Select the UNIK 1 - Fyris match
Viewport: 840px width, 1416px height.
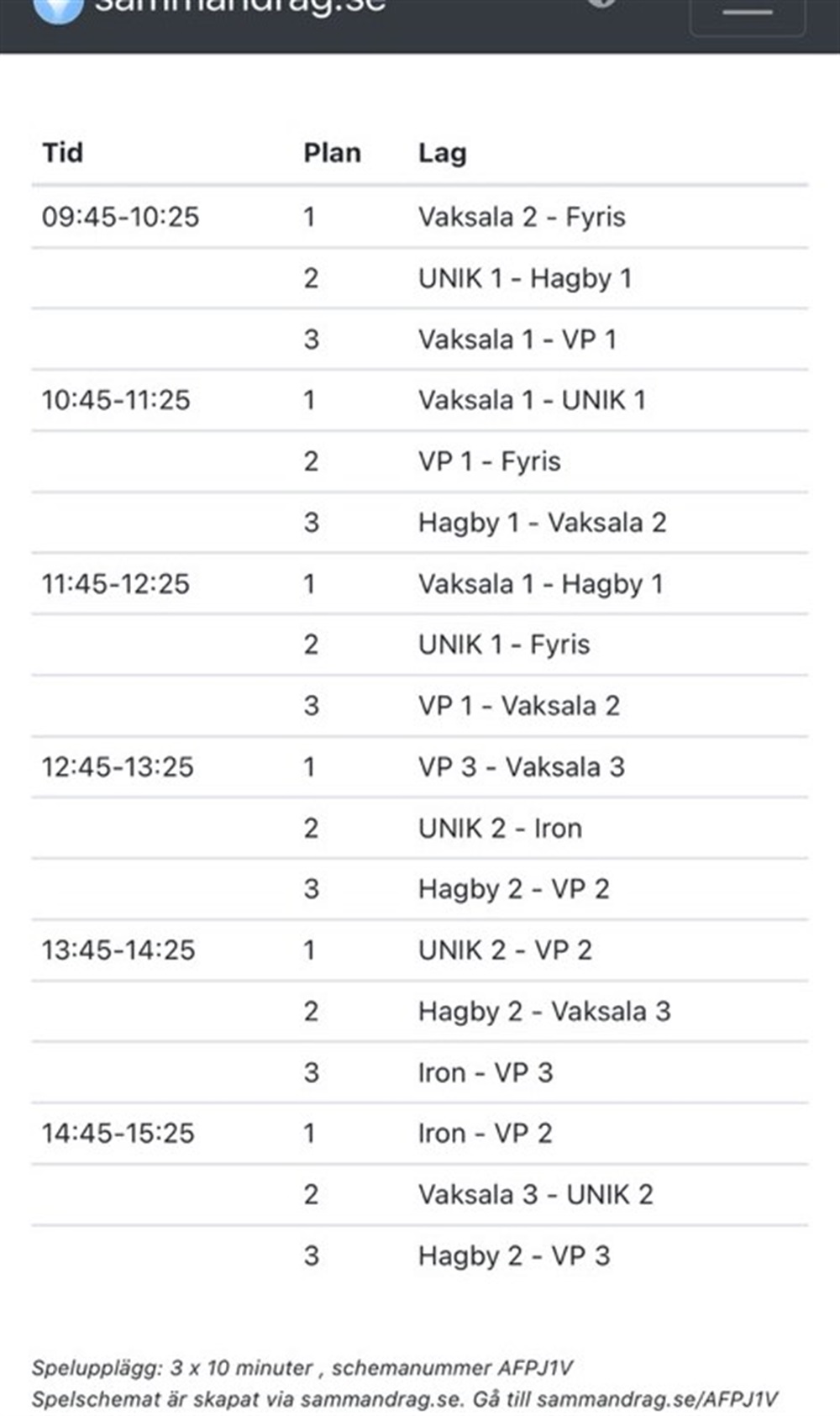[504, 645]
